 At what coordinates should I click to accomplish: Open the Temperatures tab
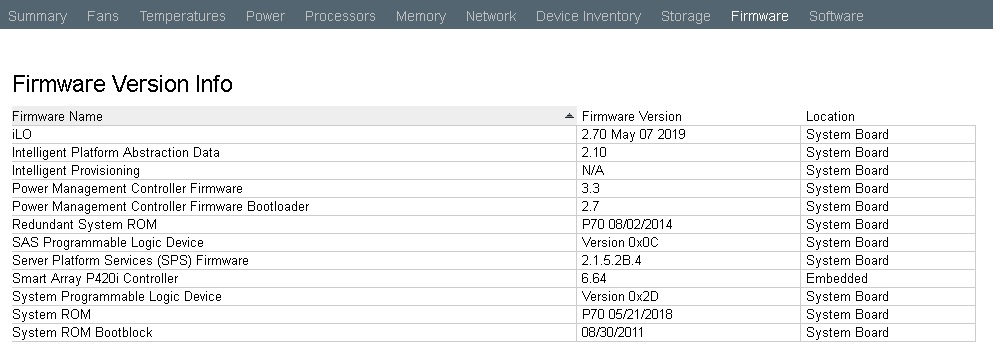click(x=182, y=16)
